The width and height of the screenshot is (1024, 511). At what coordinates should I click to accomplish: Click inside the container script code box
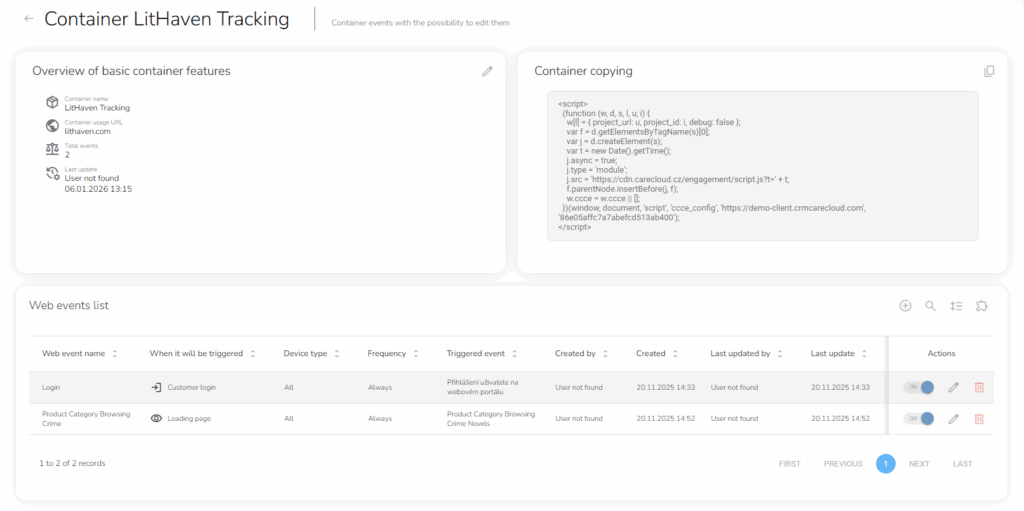[762, 165]
